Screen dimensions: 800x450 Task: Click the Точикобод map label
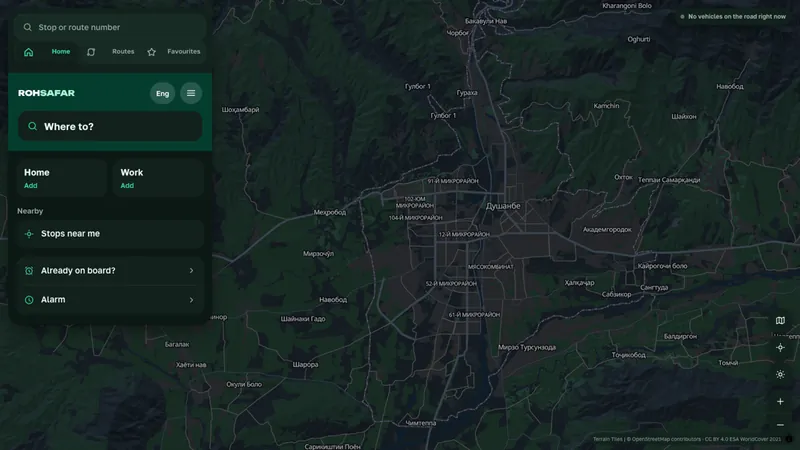629,355
